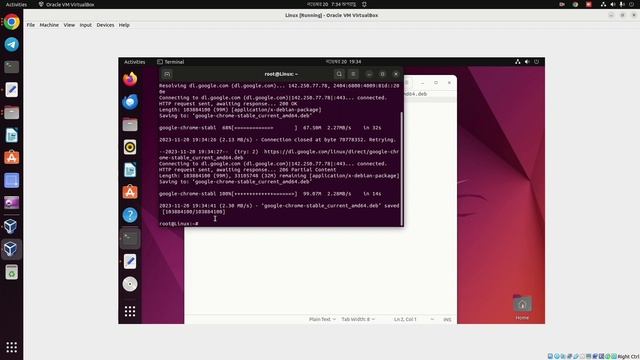Open Ubuntu Software in the guest dock
This screenshot has width=640, height=360.
pos(130,192)
